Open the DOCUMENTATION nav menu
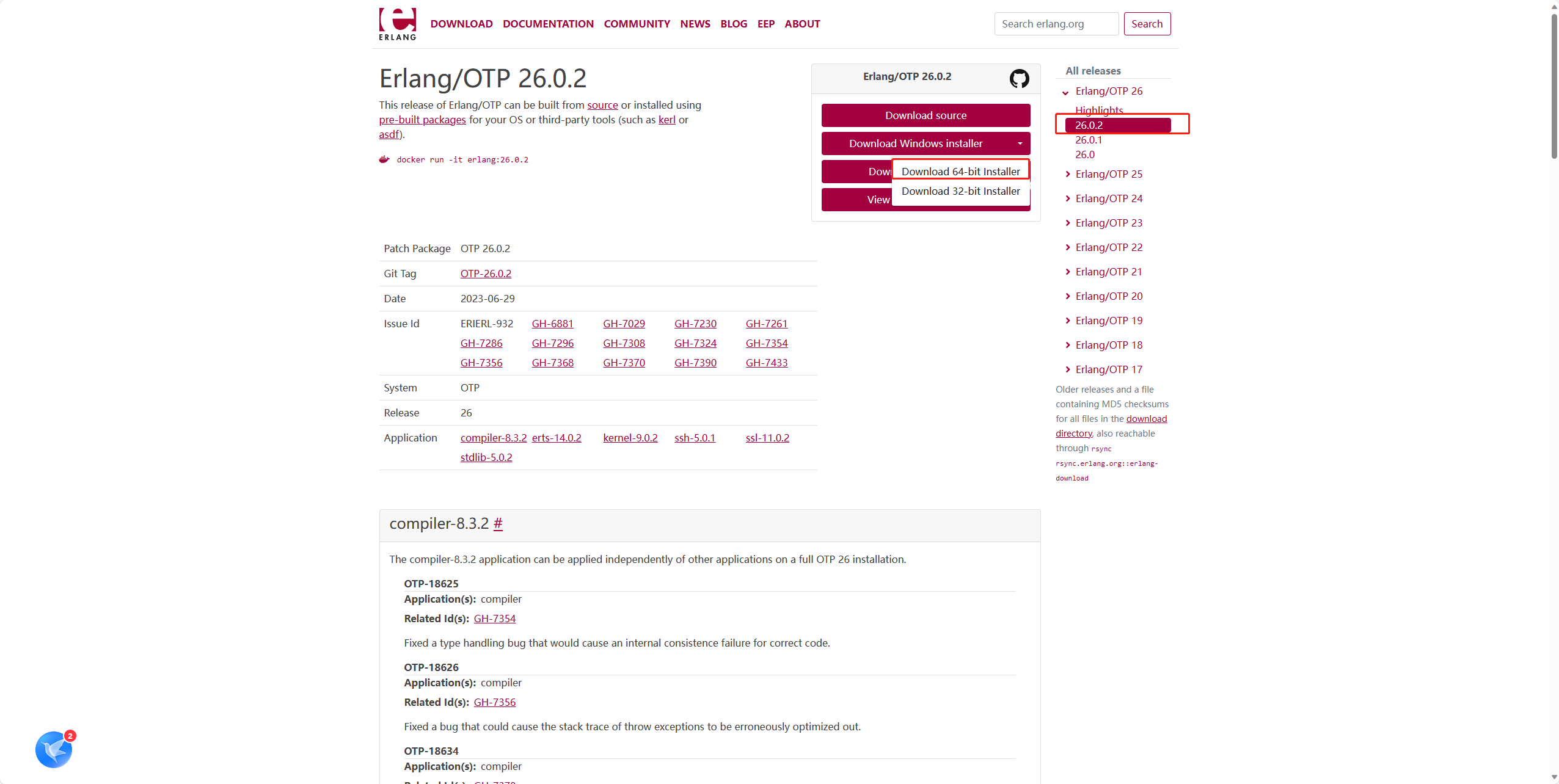Image resolution: width=1559 pixels, height=784 pixels. point(548,24)
